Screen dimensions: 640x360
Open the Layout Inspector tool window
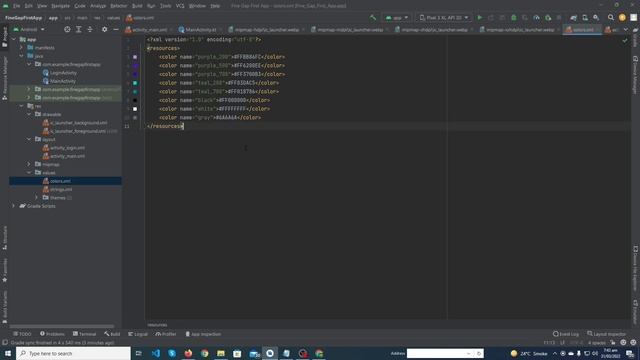click(606, 334)
